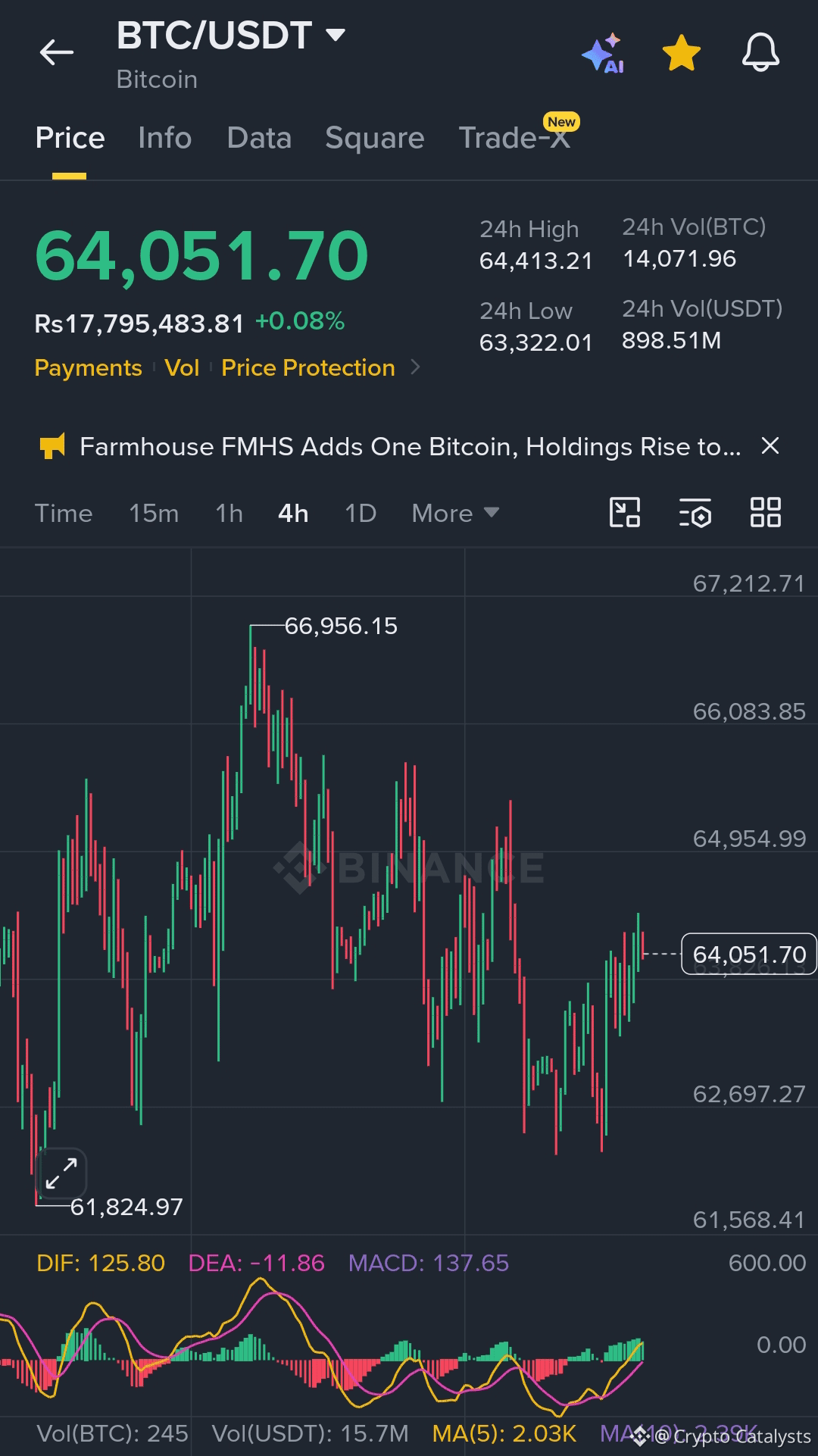Toggle the favorite star icon
The height and width of the screenshot is (1456, 818).
pos(682,53)
